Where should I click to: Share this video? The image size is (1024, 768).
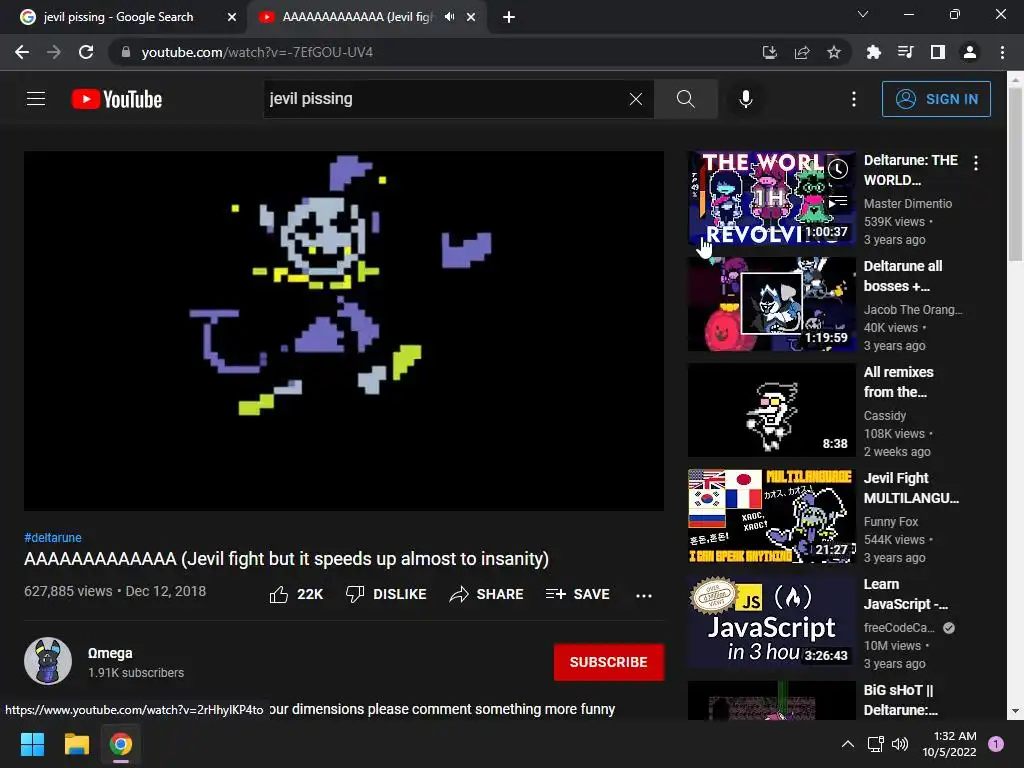(487, 594)
